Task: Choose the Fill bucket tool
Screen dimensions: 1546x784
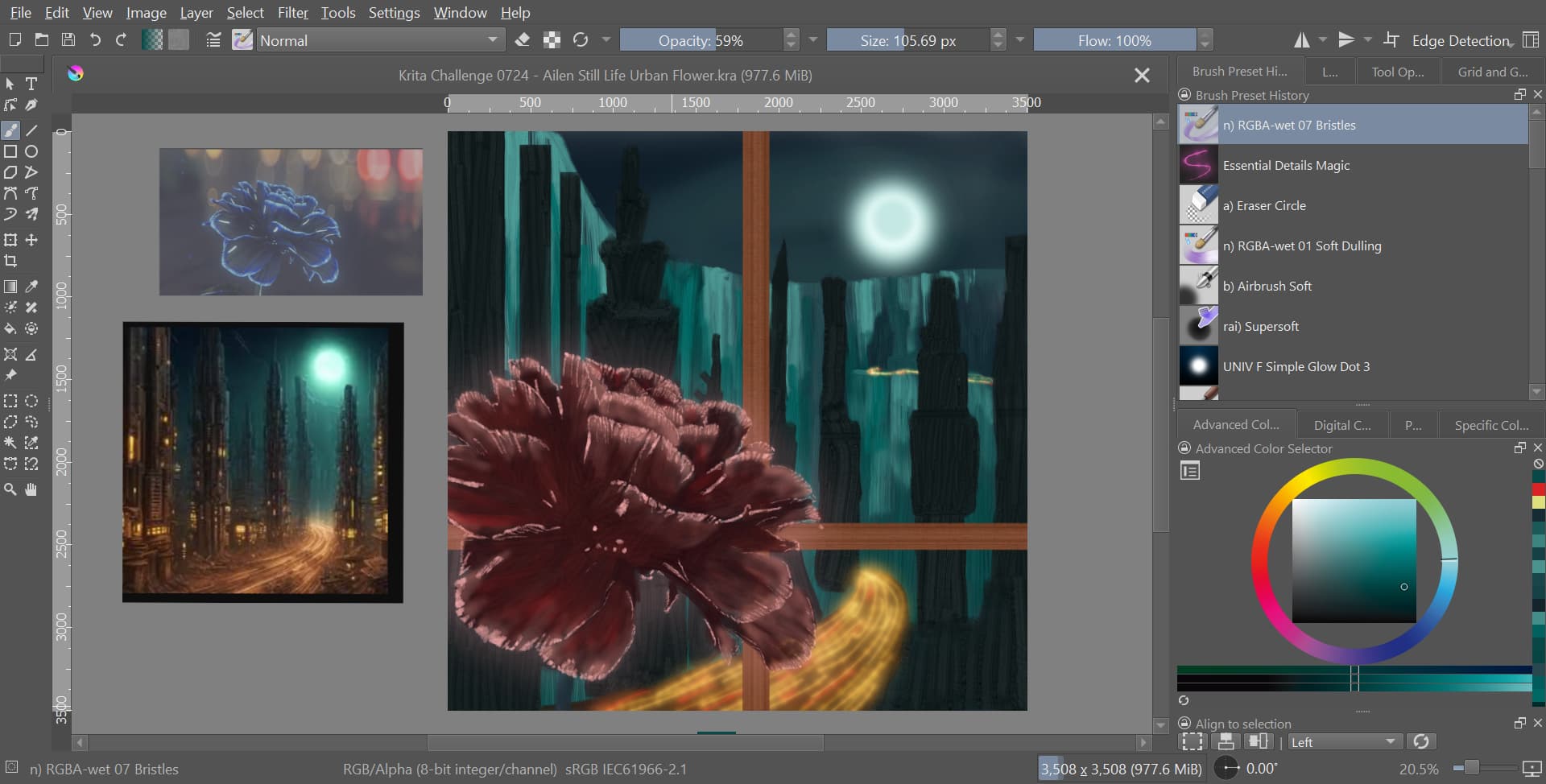Action: click(x=10, y=328)
